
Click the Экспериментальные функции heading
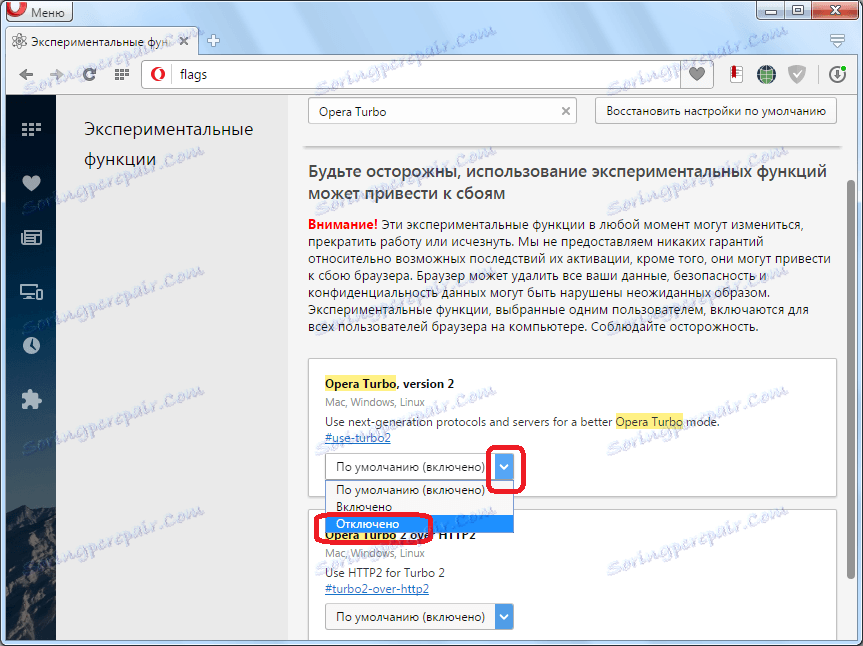168,144
